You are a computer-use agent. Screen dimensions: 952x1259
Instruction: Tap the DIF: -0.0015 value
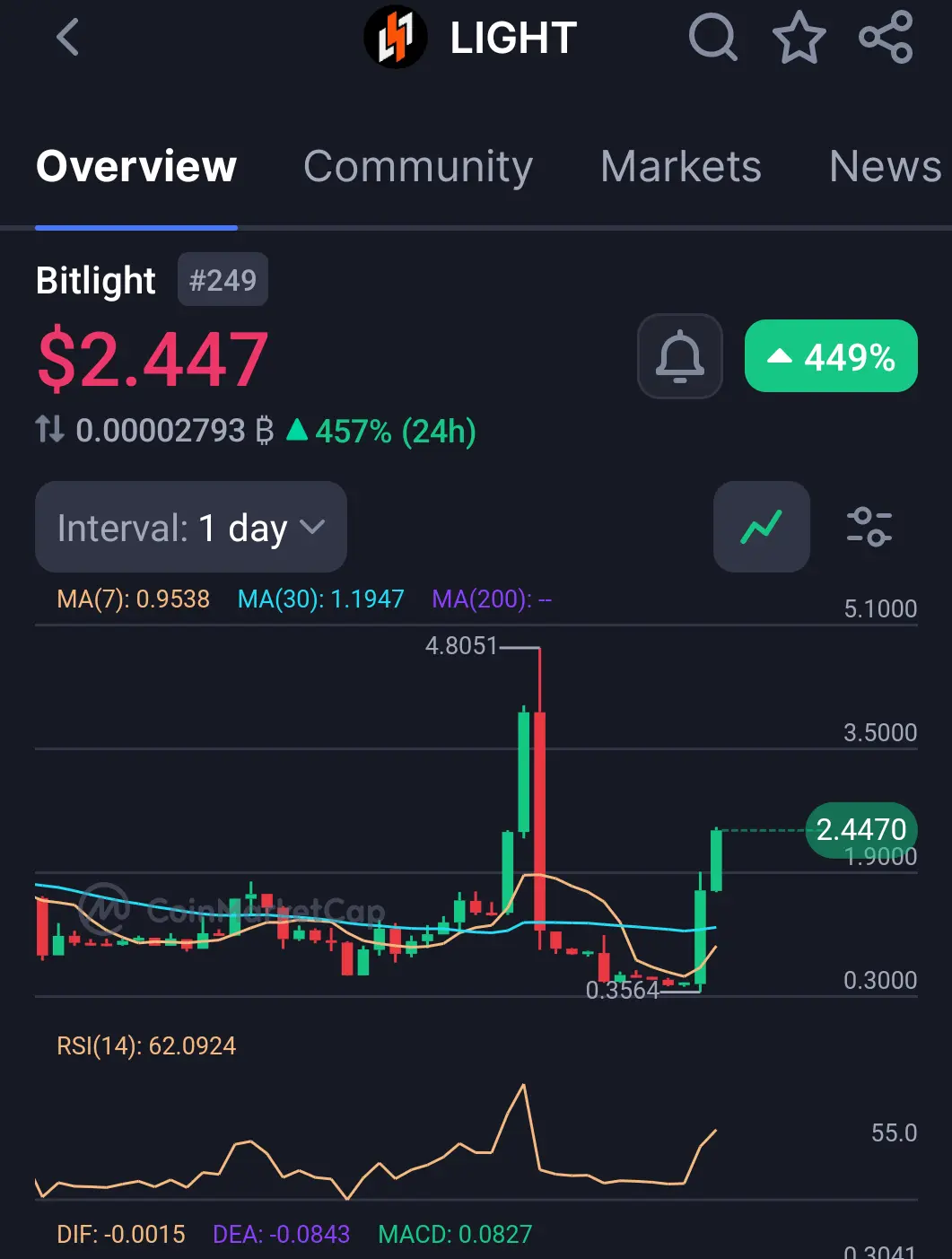pyautogui.click(x=121, y=1234)
